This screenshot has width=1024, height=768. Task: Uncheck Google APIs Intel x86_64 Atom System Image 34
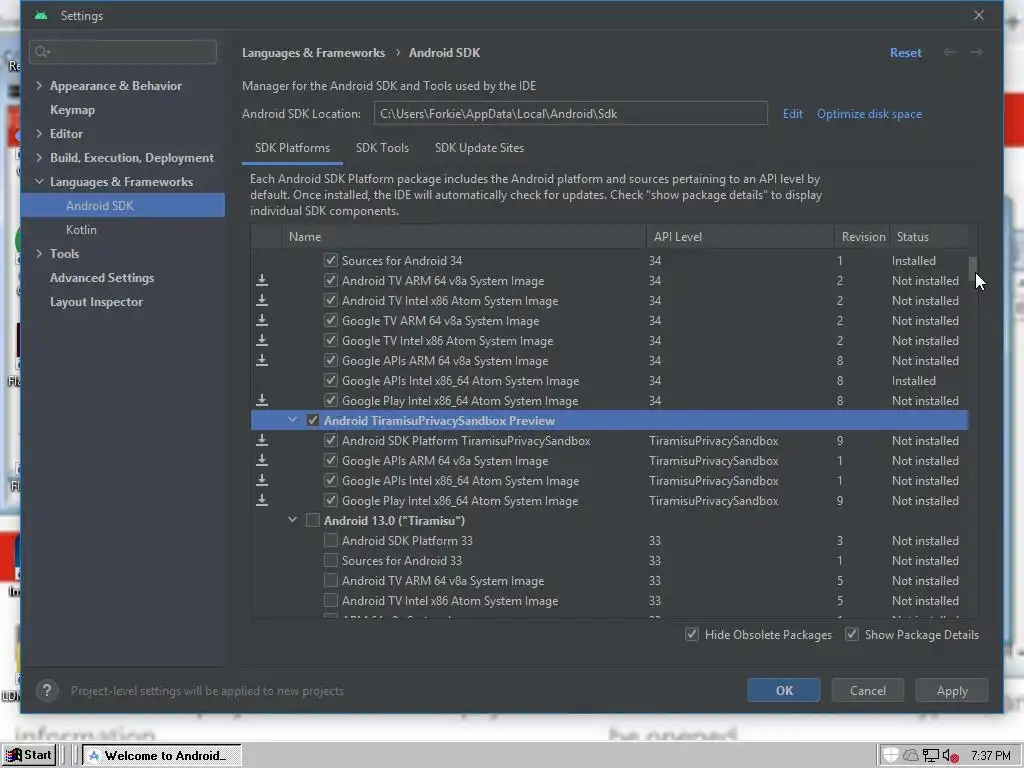coord(331,381)
